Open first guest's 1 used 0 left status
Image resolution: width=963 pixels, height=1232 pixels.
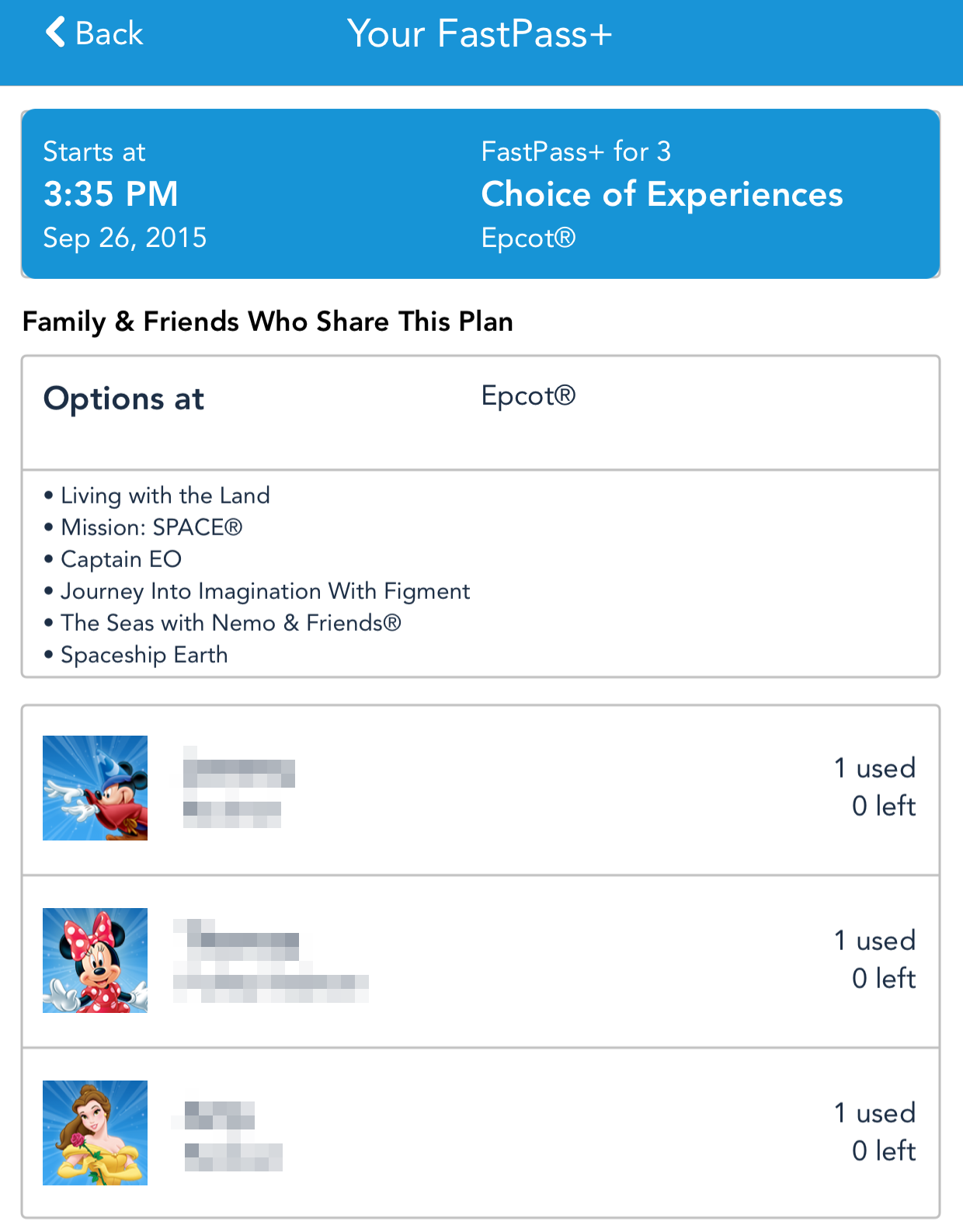click(x=875, y=787)
